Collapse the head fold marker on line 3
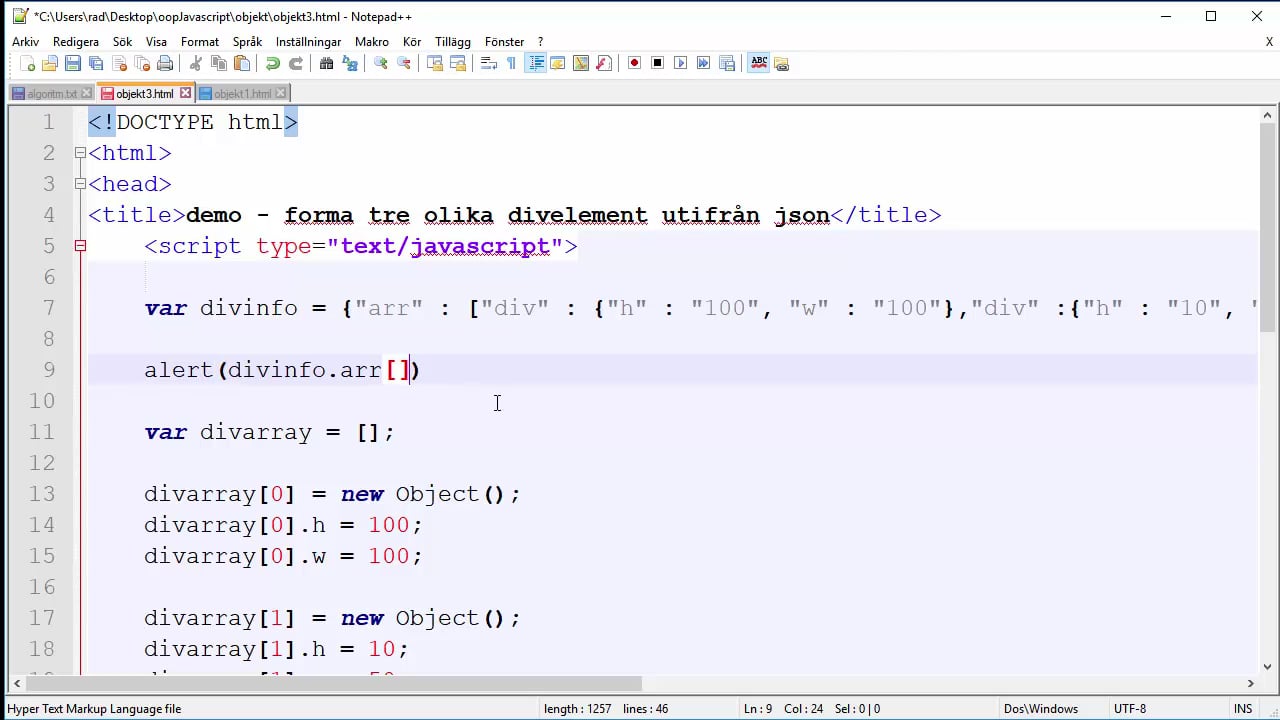 (x=80, y=184)
